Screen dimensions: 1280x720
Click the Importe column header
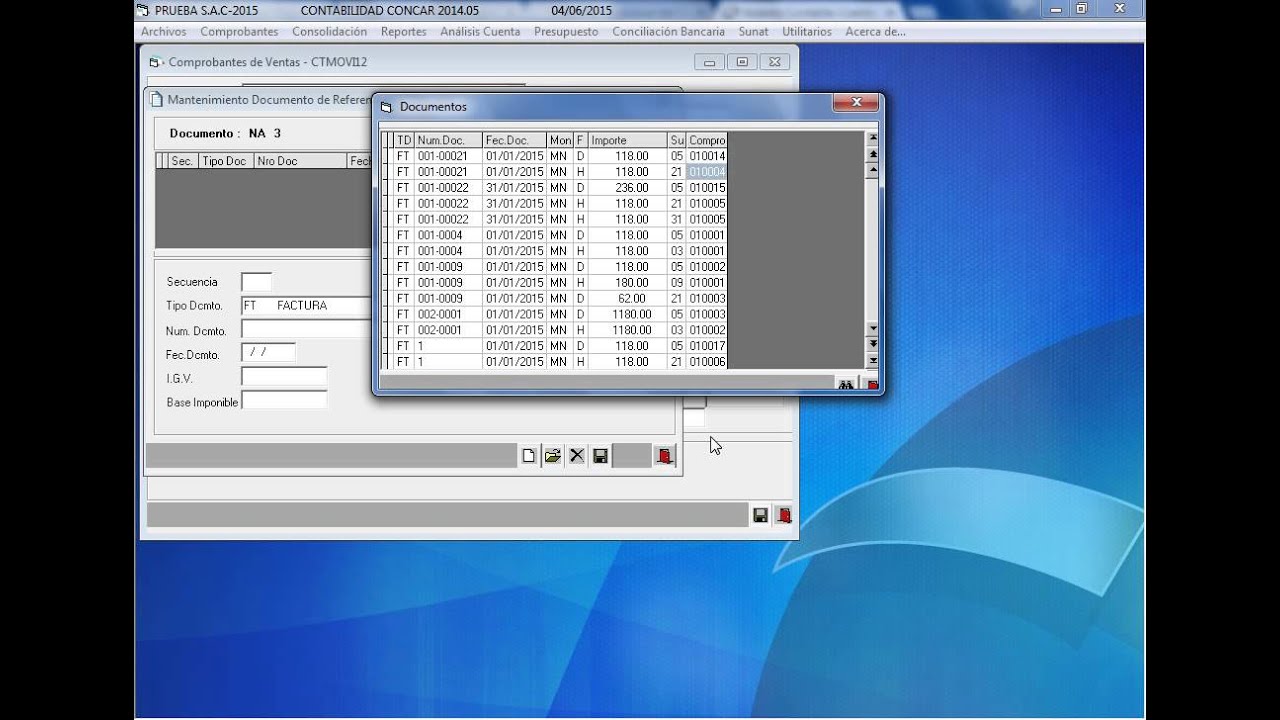tap(627, 140)
